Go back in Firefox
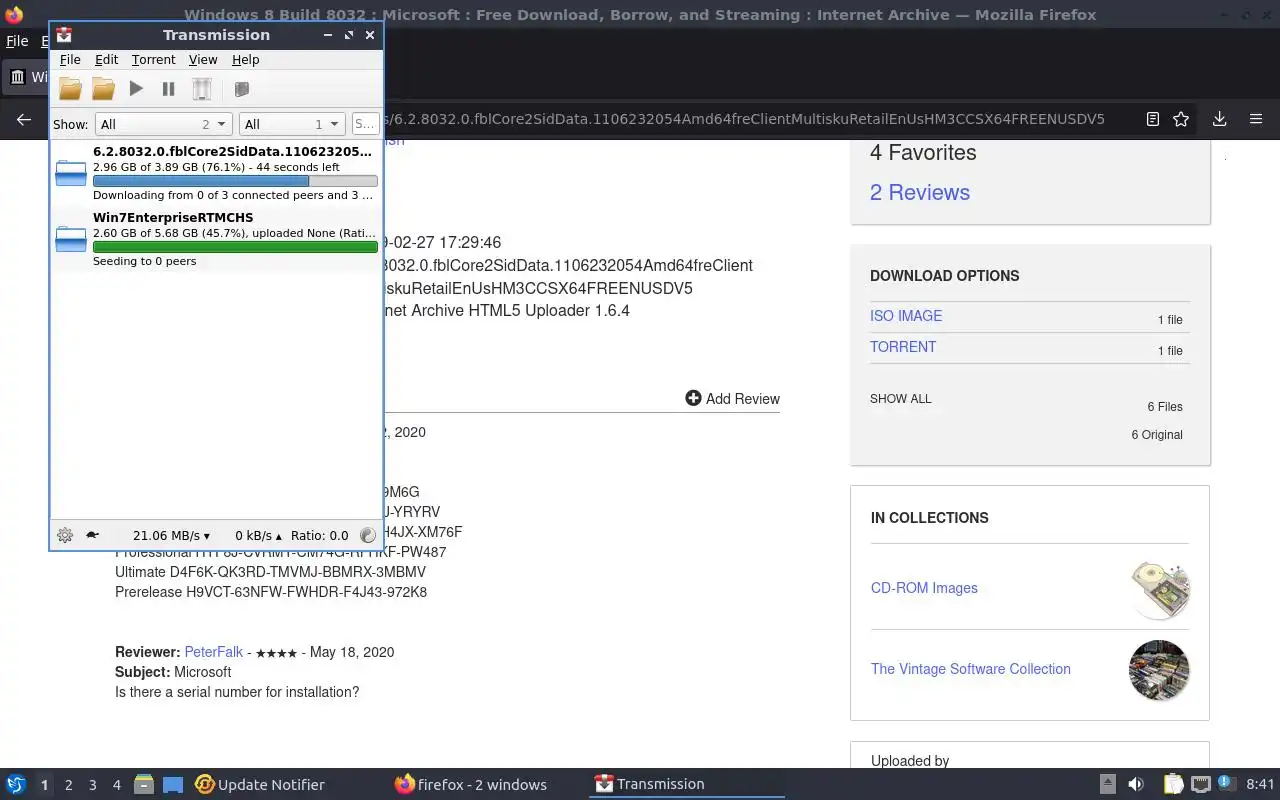Image resolution: width=1280 pixels, height=800 pixels. click(24, 119)
